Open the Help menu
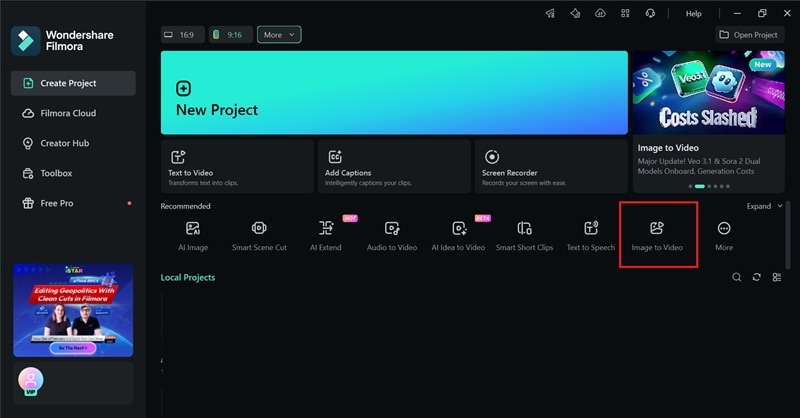 693,14
